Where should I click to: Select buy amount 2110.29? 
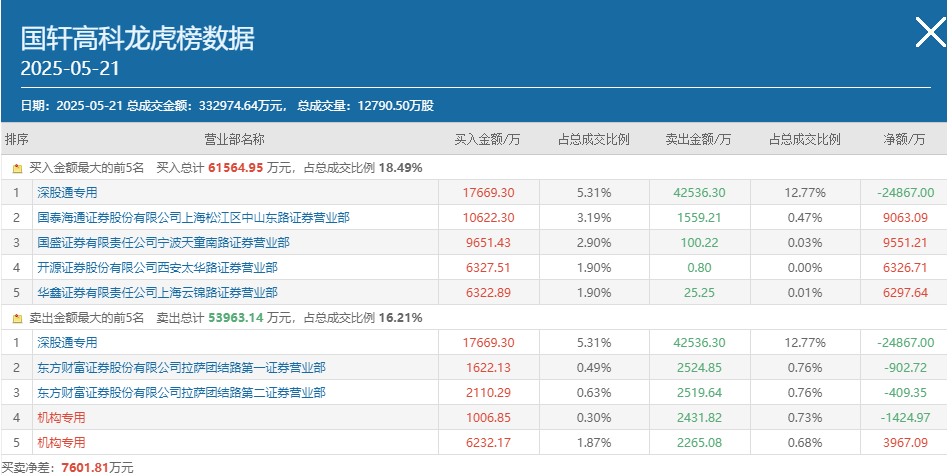click(x=489, y=393)
